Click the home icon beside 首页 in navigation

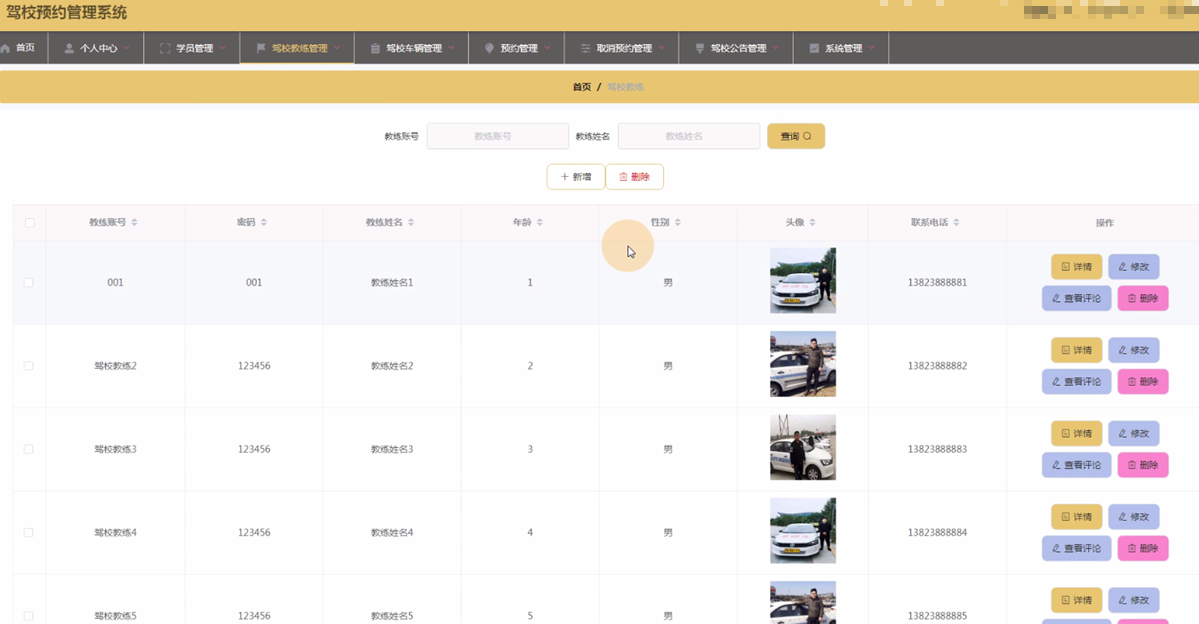tap(5, 48)
